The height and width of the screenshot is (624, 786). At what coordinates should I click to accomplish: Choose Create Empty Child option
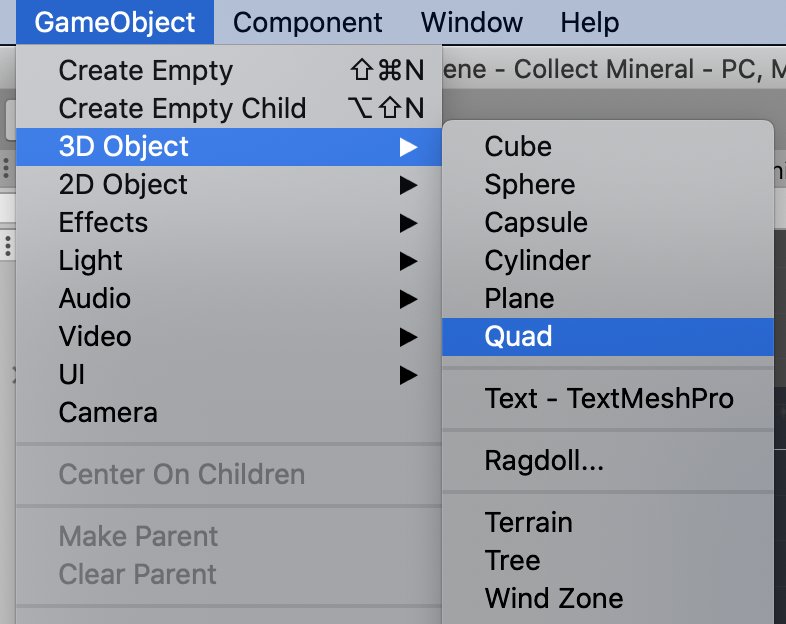pyautogui.click(x=182, y=109)
